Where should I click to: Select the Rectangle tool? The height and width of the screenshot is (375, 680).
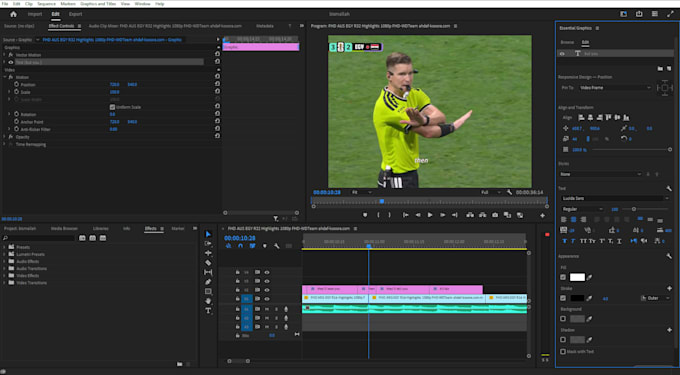pos(208,291)
